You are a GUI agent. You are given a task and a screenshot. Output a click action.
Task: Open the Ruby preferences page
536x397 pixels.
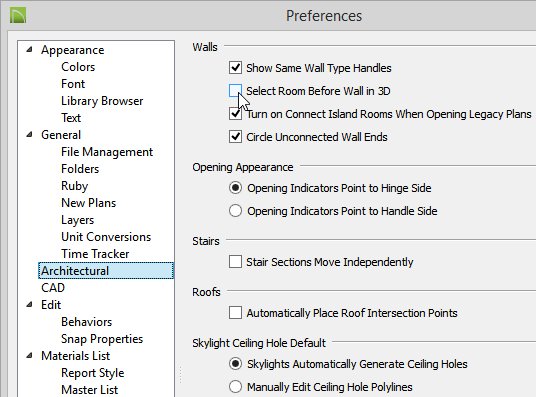(x=75, y=186)
